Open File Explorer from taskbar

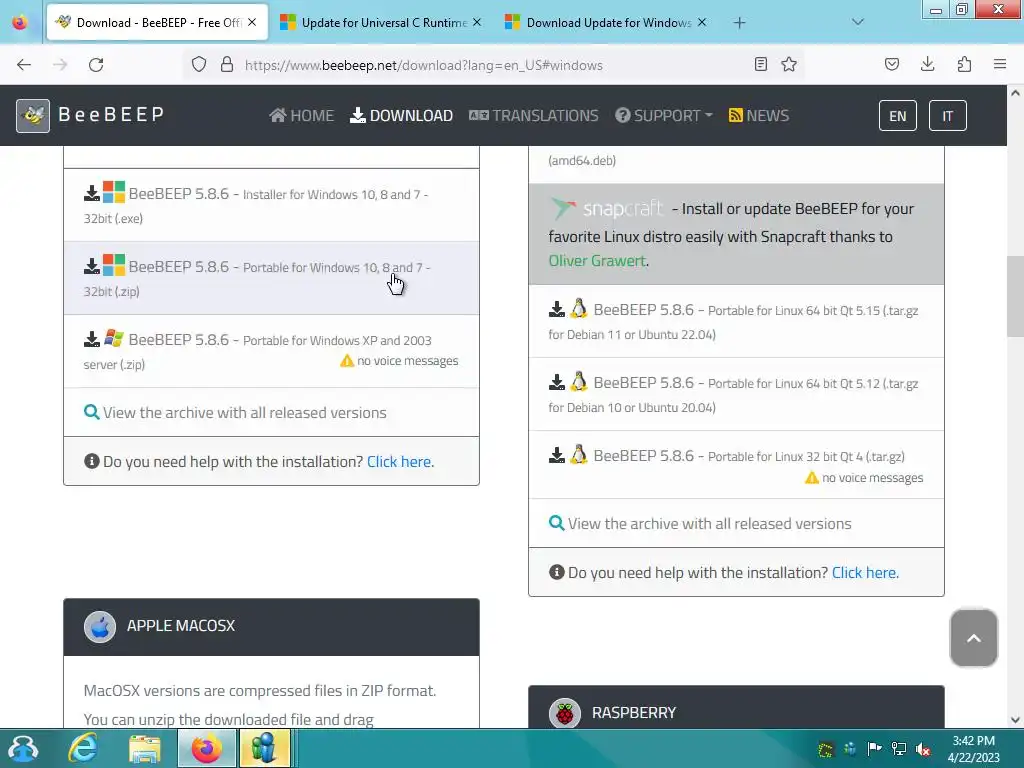coord(144,748)
